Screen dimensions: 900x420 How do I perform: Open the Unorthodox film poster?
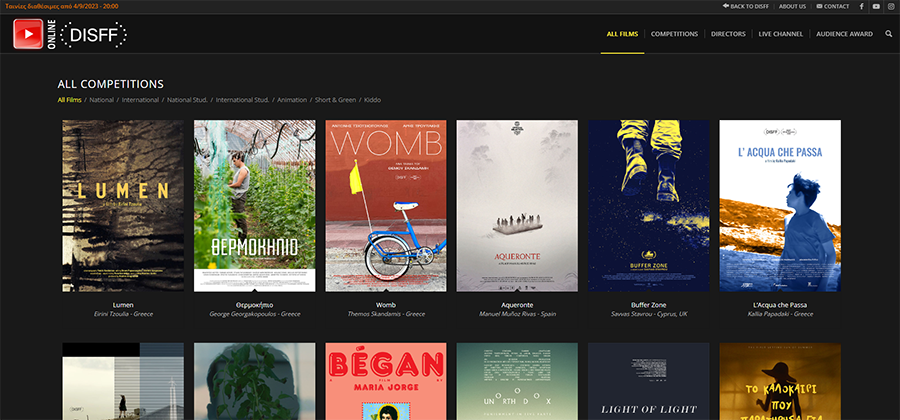(517, 382)
